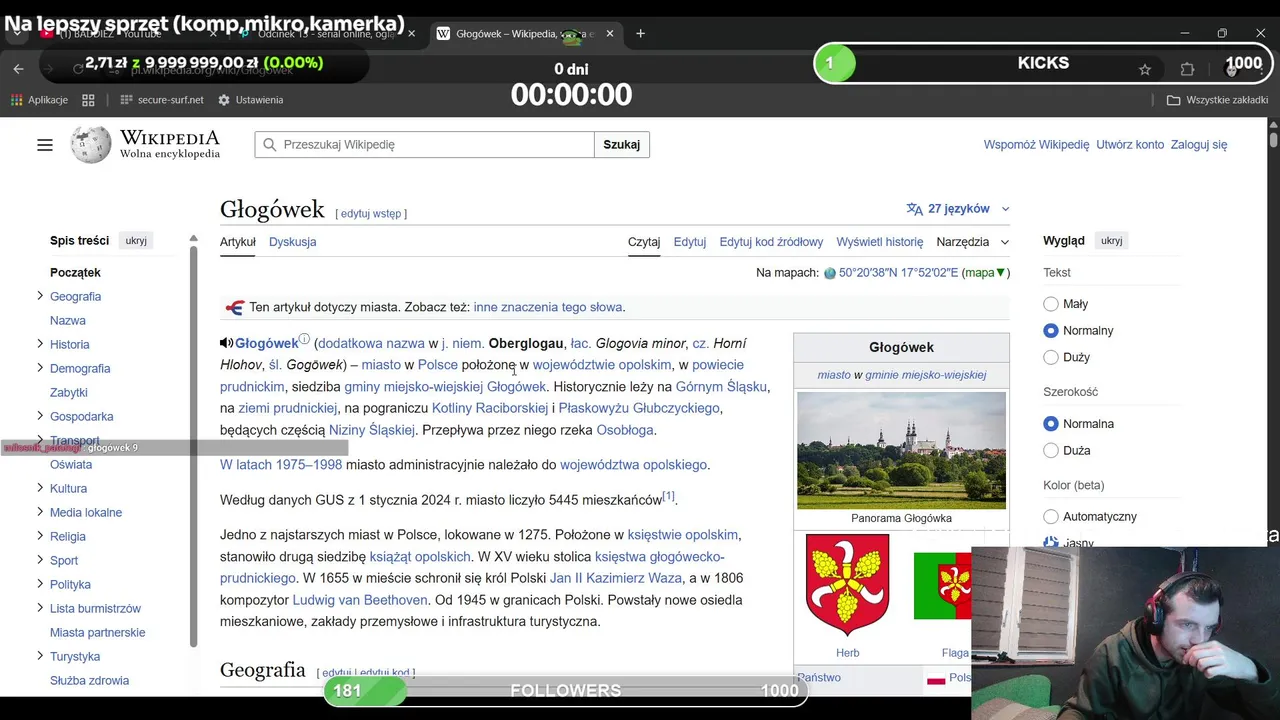The width and height of the screenshot is (1280, 720).
Task: Select the Duży text size option
Action: (x=1050, y=357)
